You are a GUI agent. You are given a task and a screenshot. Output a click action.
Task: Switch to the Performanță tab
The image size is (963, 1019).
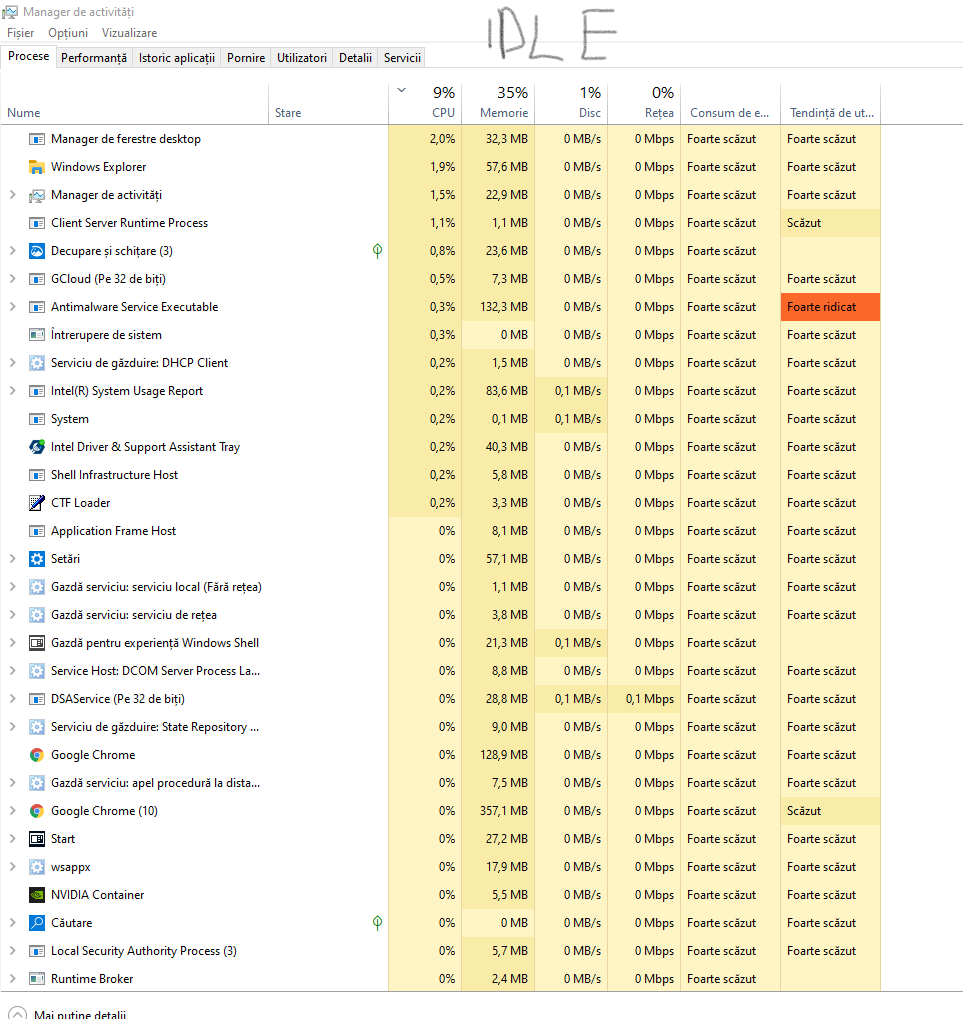pos(94,58)
